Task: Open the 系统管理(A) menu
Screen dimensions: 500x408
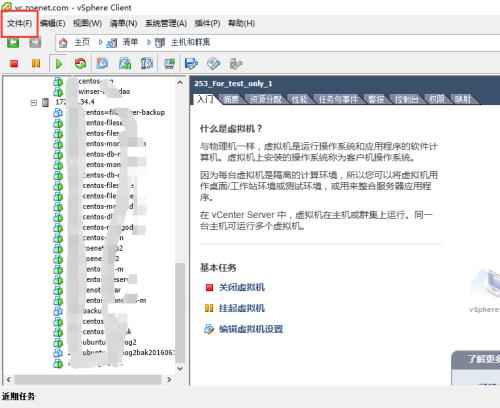Action: (x=166, y=23)
